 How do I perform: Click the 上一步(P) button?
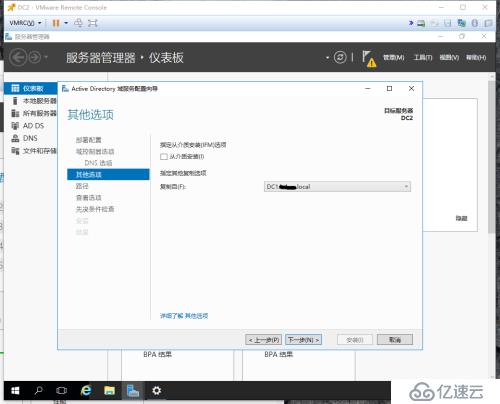pos(263,340)
